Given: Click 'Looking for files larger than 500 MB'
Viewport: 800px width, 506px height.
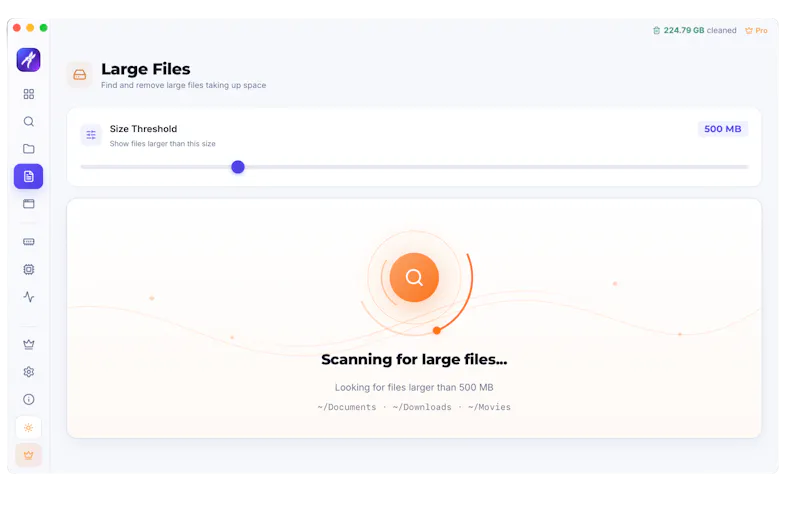Looking at the screenshot, I should [x=414, y=387].
